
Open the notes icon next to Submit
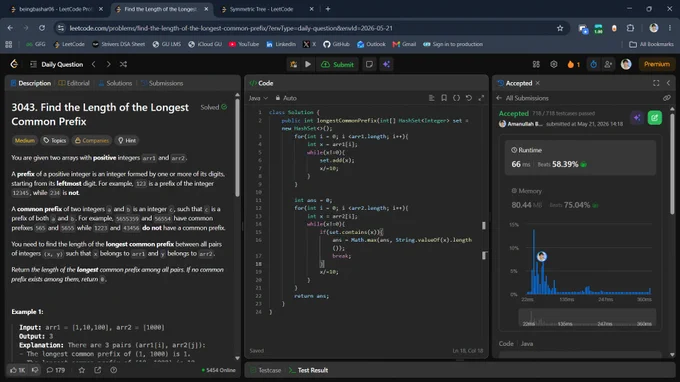pos(369,64)
